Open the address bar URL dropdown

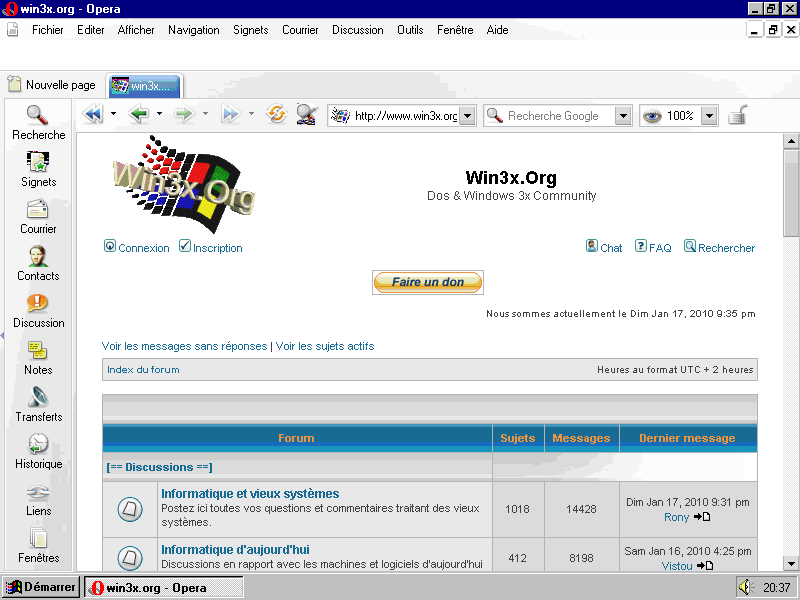point(467,116)
